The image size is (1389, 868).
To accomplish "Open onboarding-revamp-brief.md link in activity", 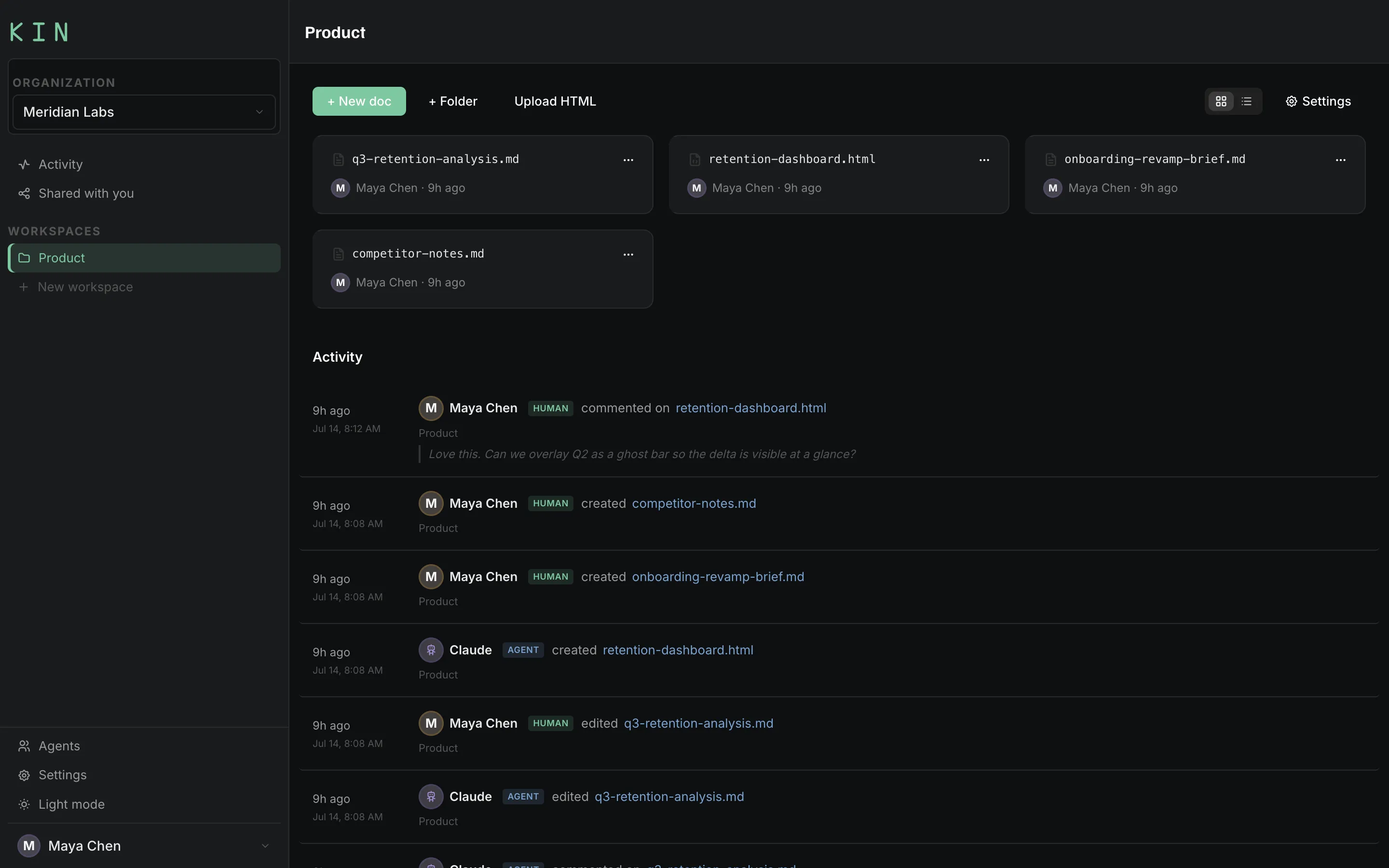I will coord(718,577).
